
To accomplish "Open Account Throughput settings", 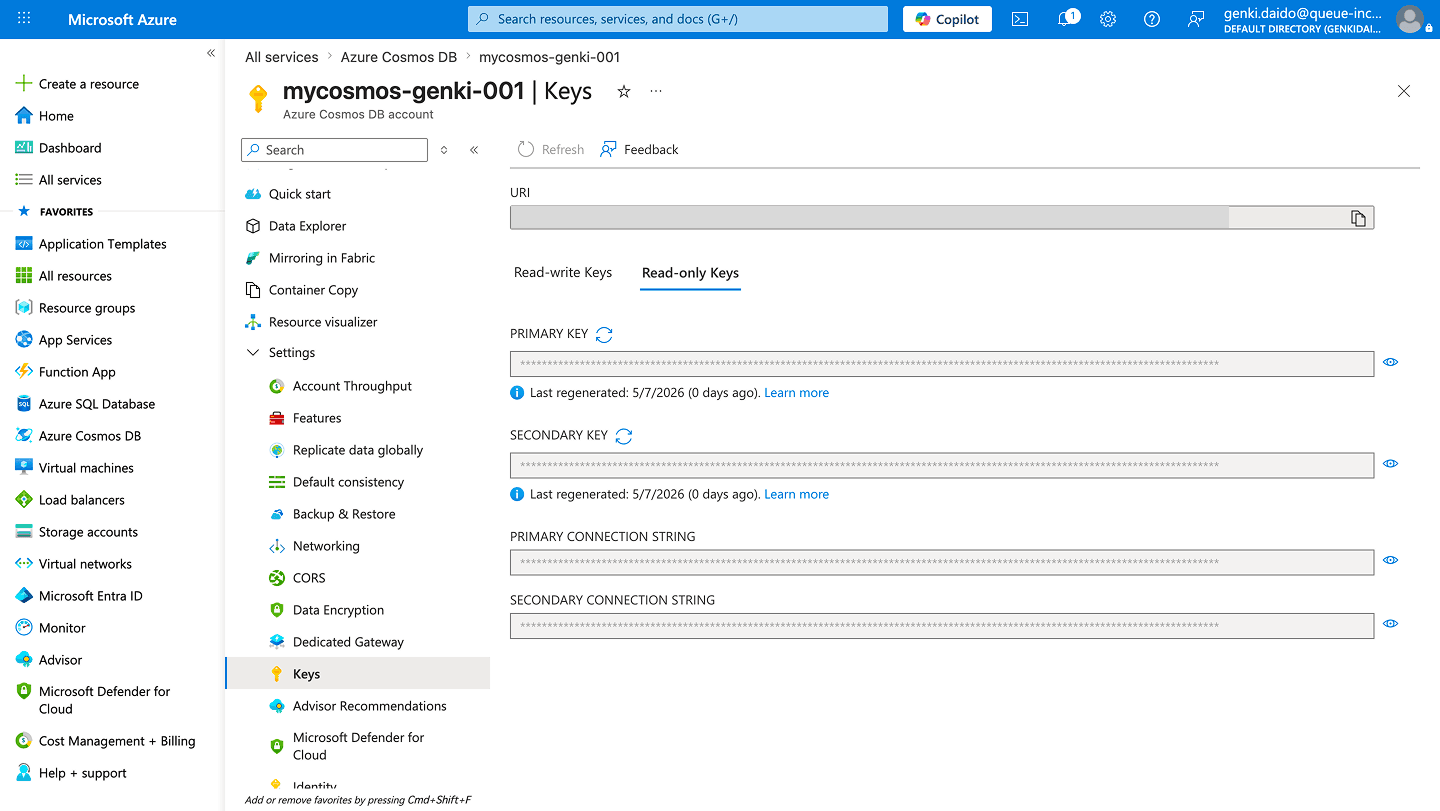I will click(x=341, y=386).
